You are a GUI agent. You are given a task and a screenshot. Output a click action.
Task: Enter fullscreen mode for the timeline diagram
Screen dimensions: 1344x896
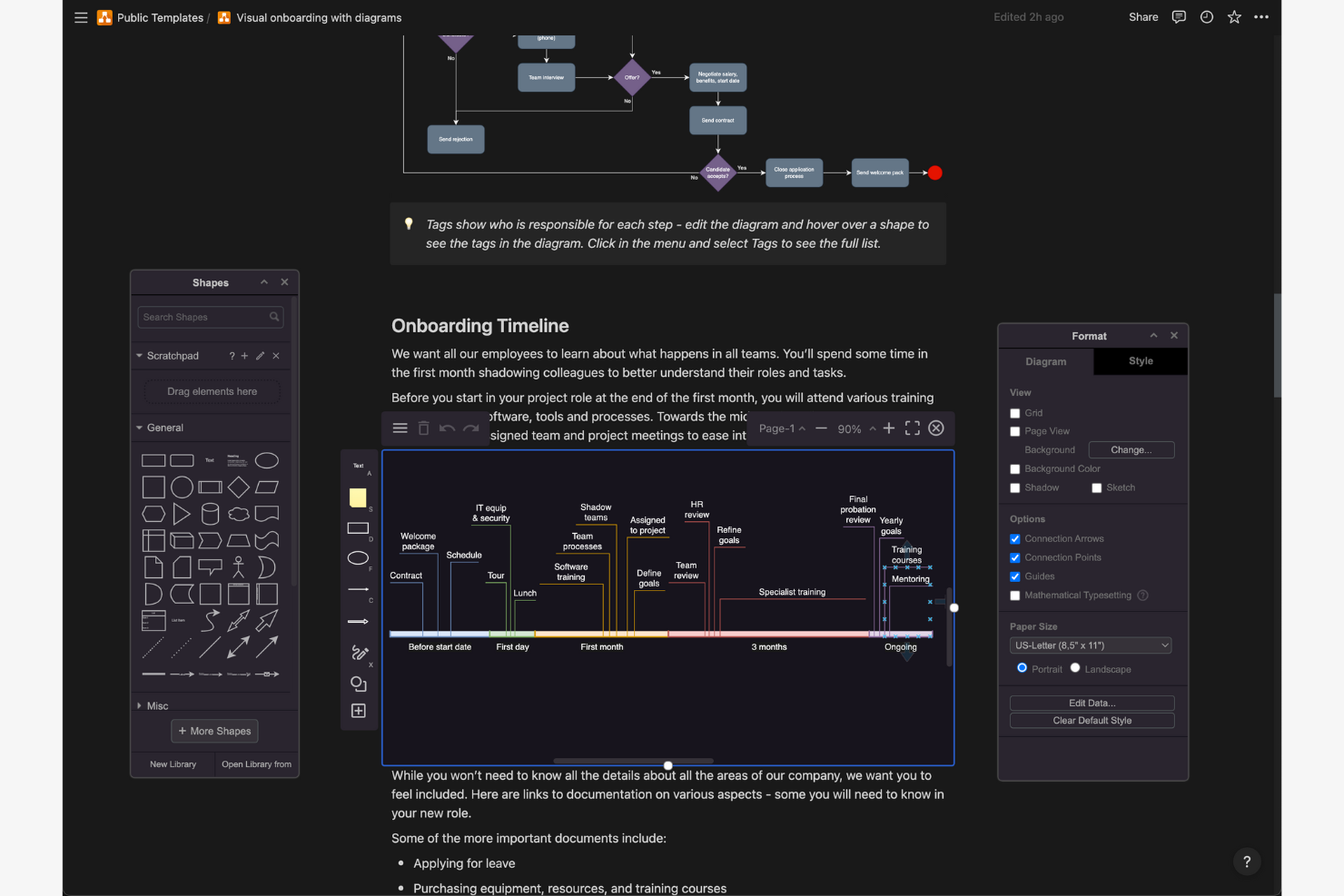click(912, 428)
